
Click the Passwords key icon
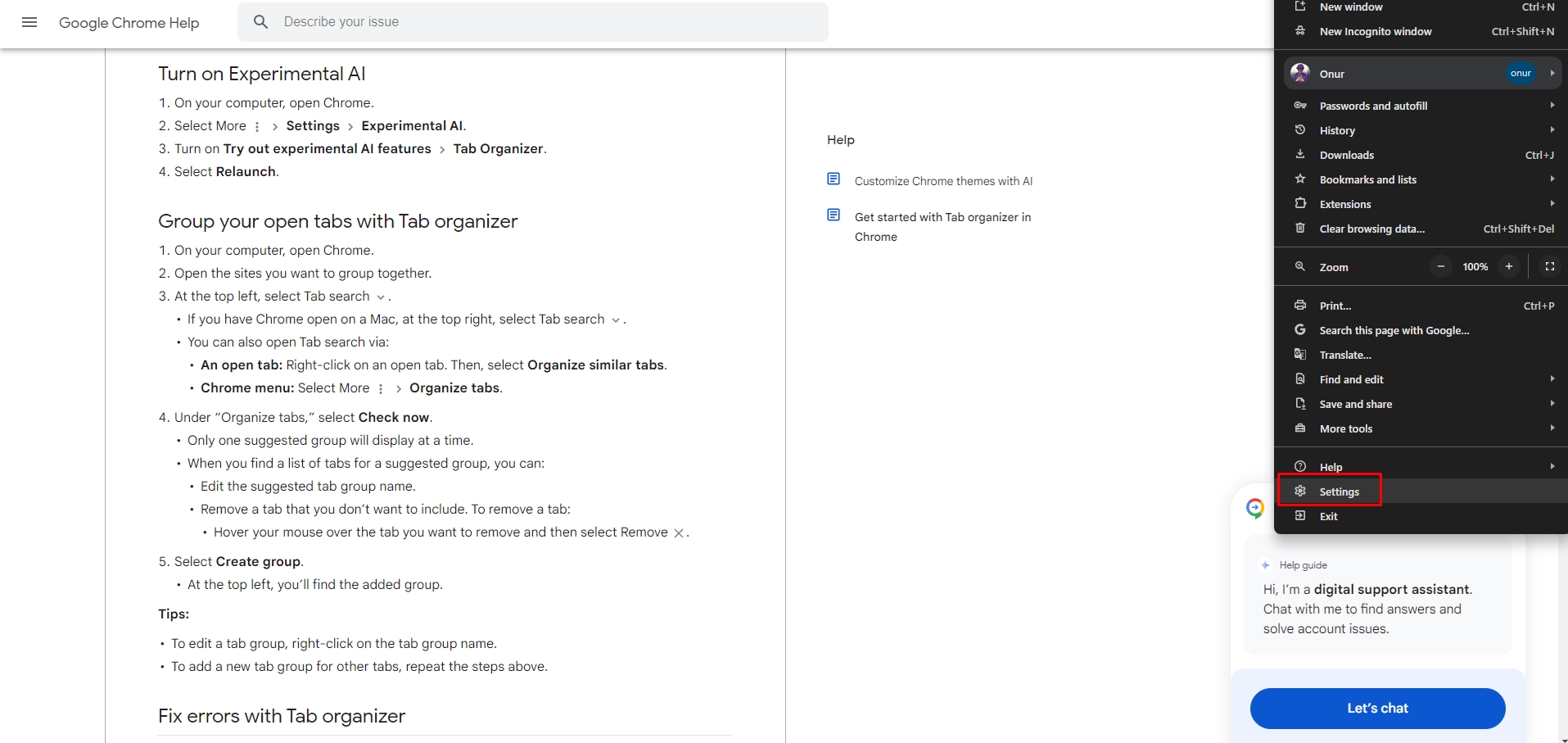pos(1300,106)
